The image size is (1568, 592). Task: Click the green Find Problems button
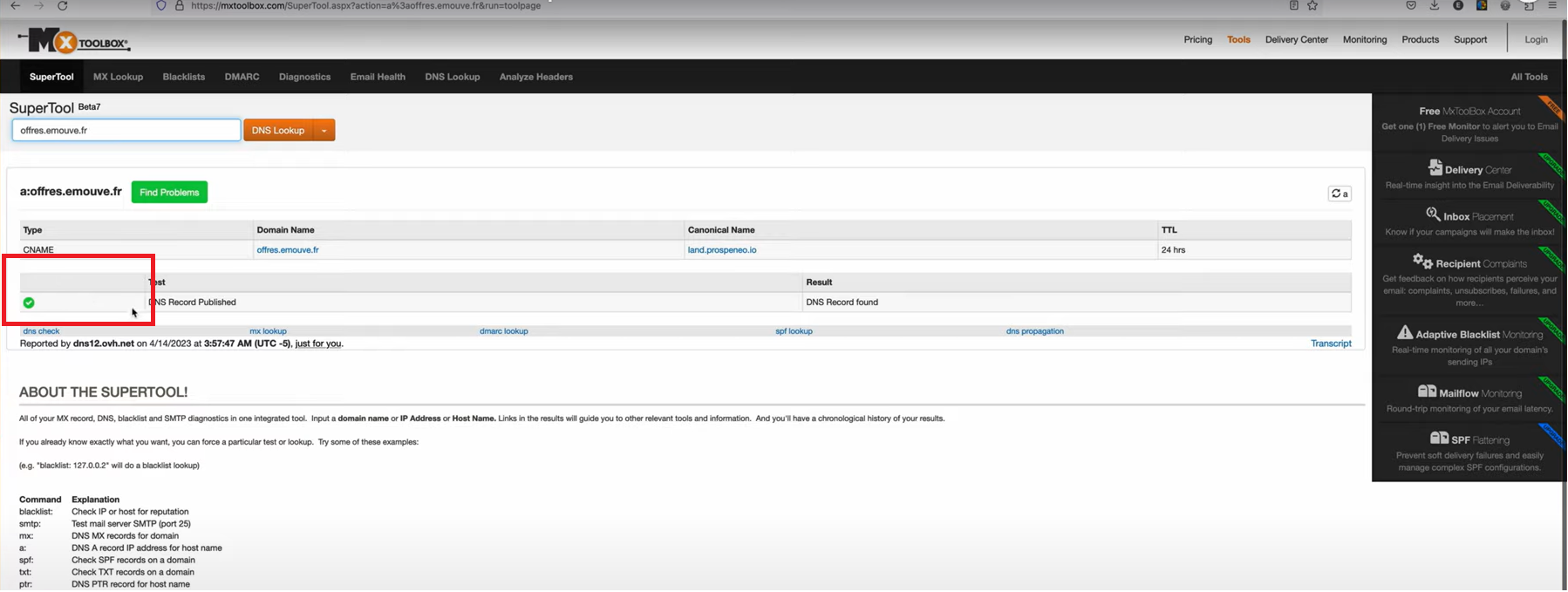pyautogui.click(x=169, y=192)
